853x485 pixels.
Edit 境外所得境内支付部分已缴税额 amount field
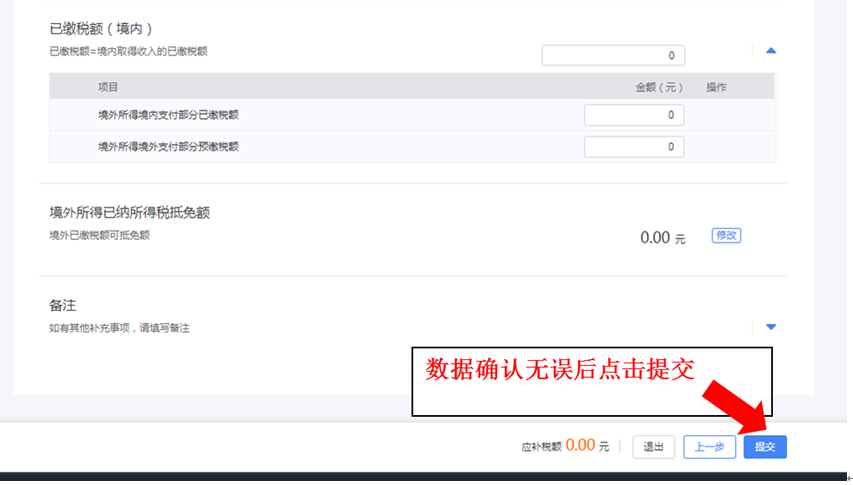(634, 115)
